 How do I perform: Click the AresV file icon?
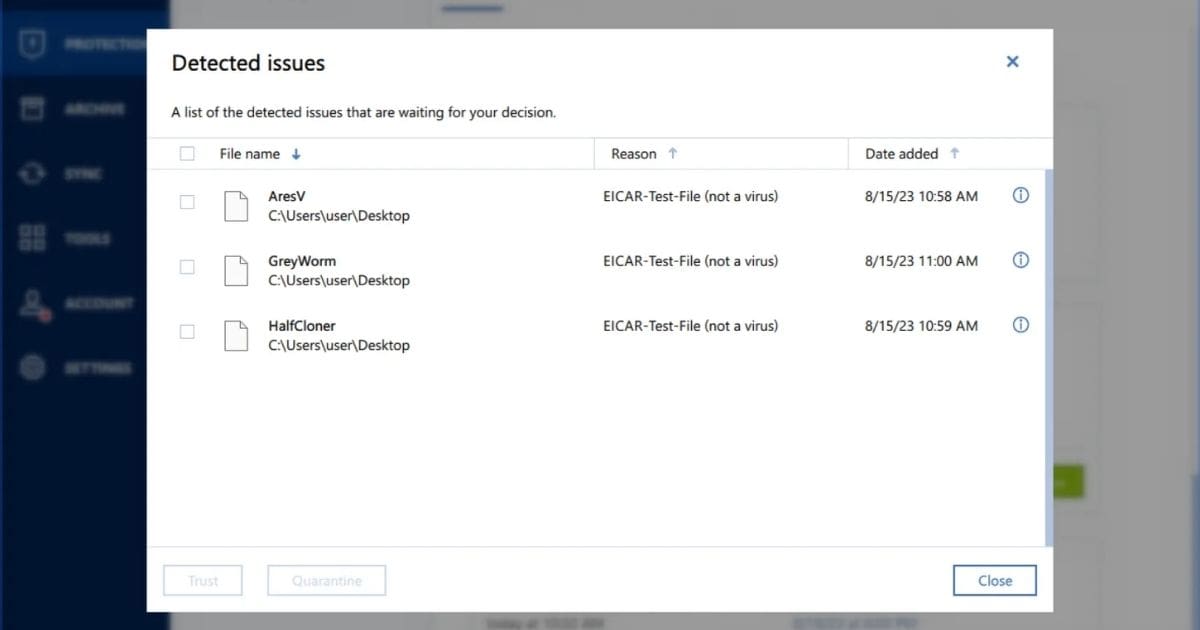[236, 206]
